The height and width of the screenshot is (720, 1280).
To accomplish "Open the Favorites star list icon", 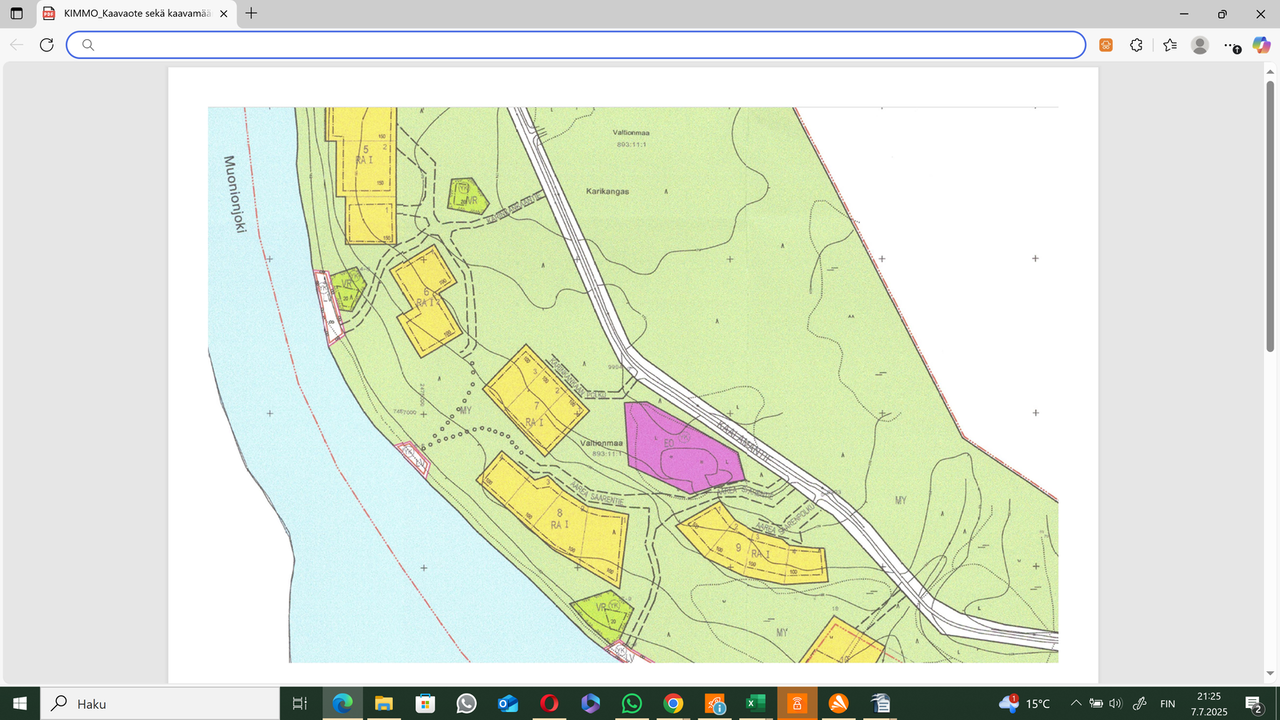I will point(1169,45).
